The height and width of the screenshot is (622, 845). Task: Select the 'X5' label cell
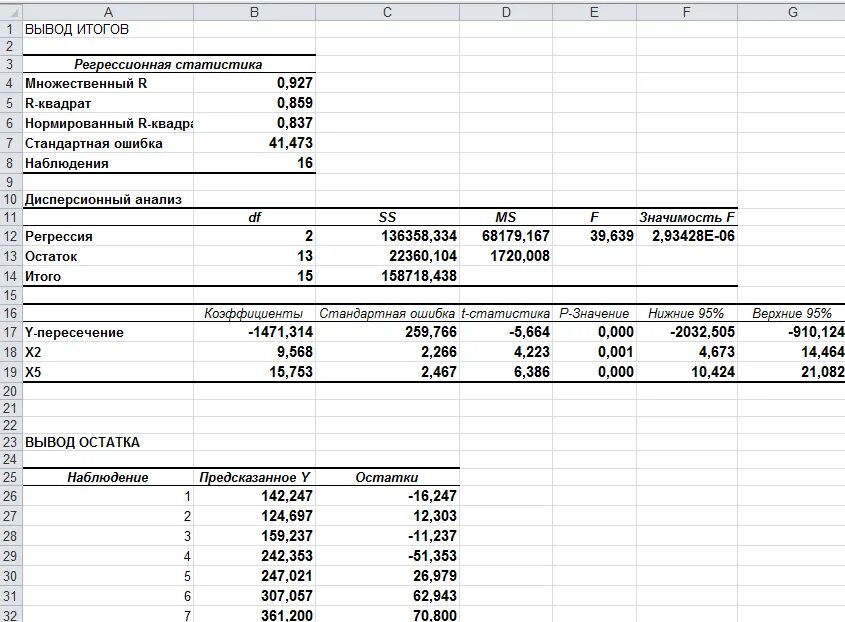pyautogui.click(x=108, y=372)
